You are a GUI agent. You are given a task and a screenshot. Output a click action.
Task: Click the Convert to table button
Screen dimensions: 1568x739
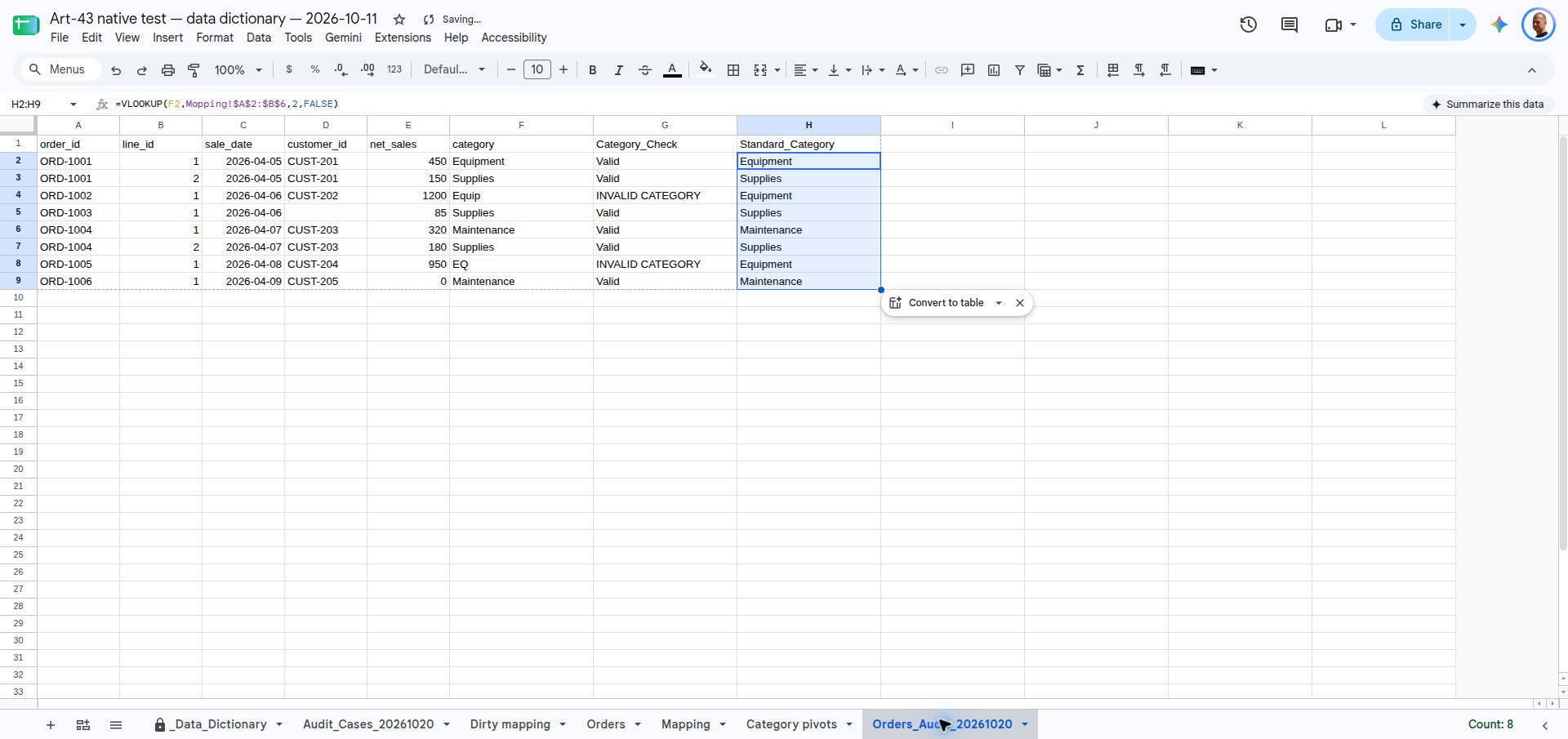click(937, 303)
